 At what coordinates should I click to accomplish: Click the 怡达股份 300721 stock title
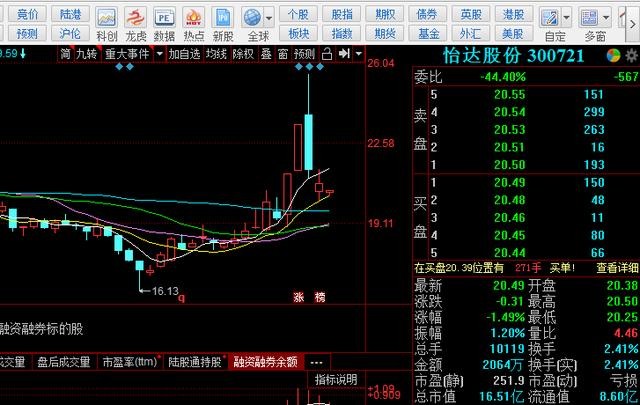(513, 56)
